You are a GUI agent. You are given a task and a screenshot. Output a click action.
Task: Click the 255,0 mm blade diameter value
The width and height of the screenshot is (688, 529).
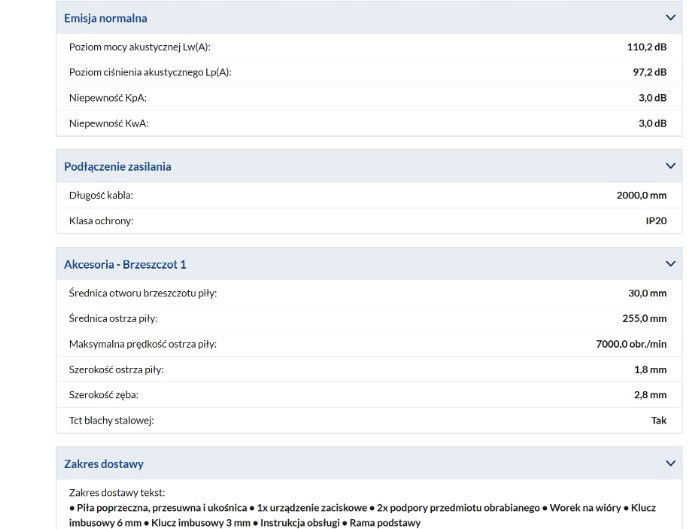click(x=644, y=318)
